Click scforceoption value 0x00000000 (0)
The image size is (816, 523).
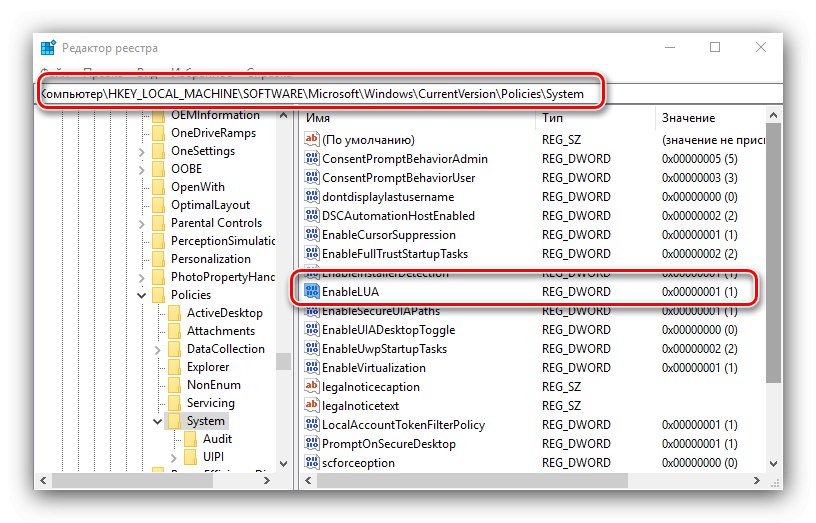pyautogui.click(x=699, y=462)
